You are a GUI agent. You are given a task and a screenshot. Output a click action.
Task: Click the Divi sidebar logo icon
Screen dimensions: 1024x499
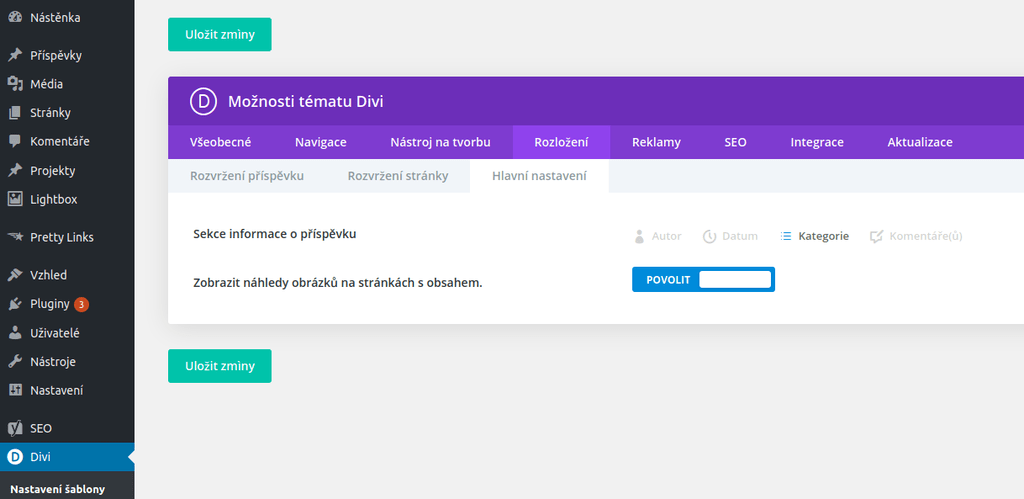pos(14,457)
